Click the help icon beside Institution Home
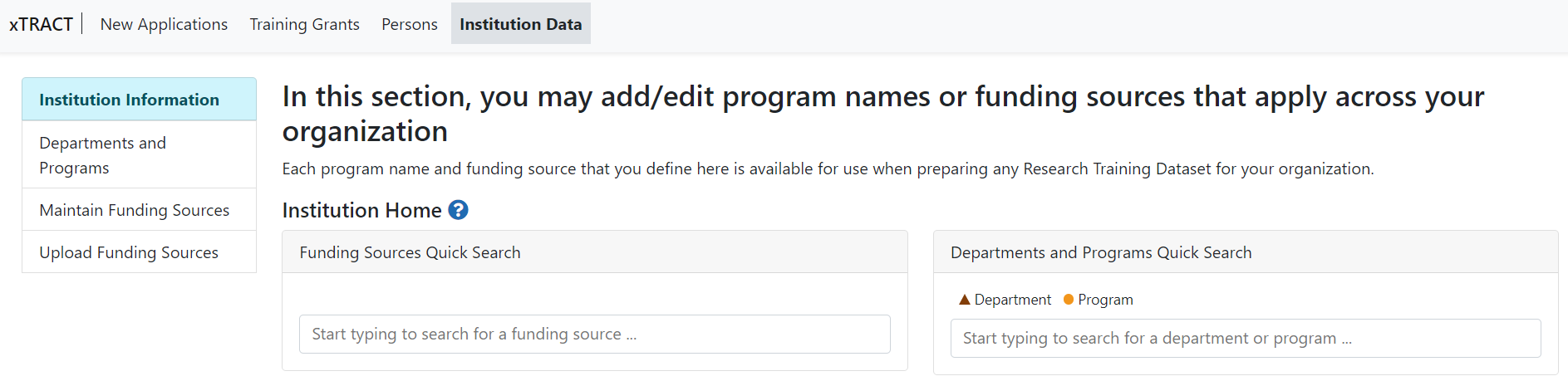1568x381 pixels. [x=458, y=210]
